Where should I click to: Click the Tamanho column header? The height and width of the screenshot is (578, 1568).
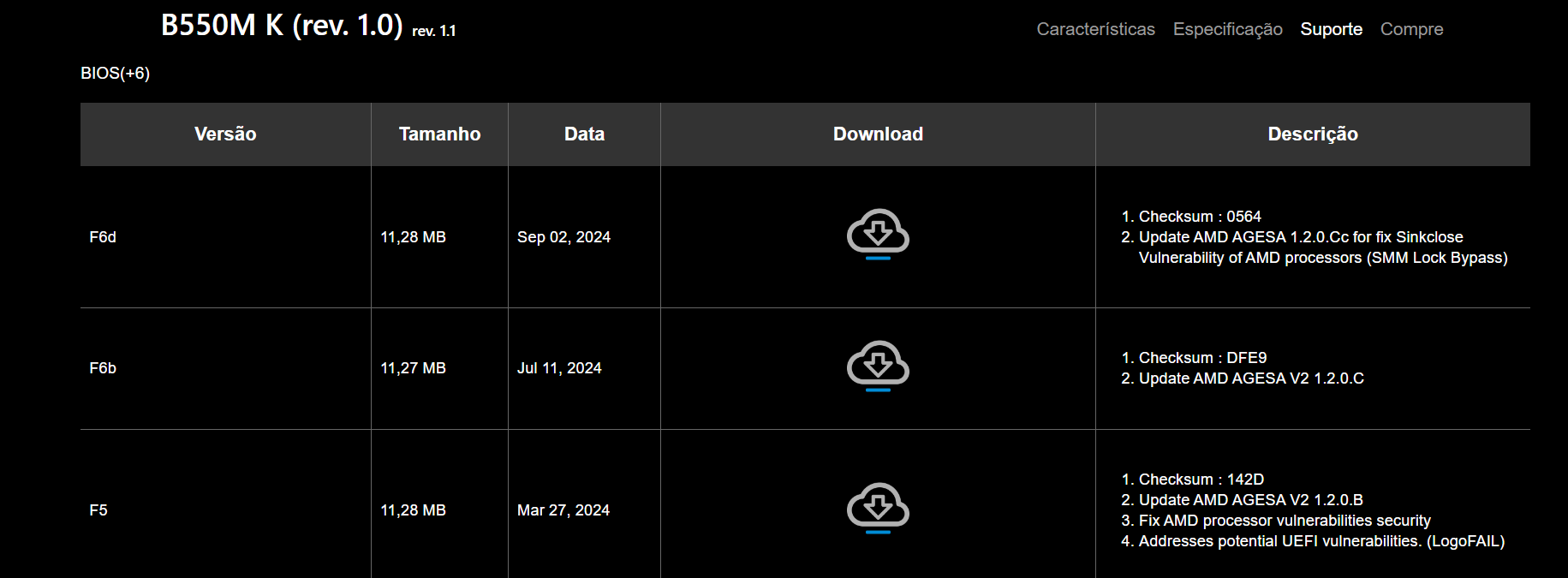coord(439,134)
